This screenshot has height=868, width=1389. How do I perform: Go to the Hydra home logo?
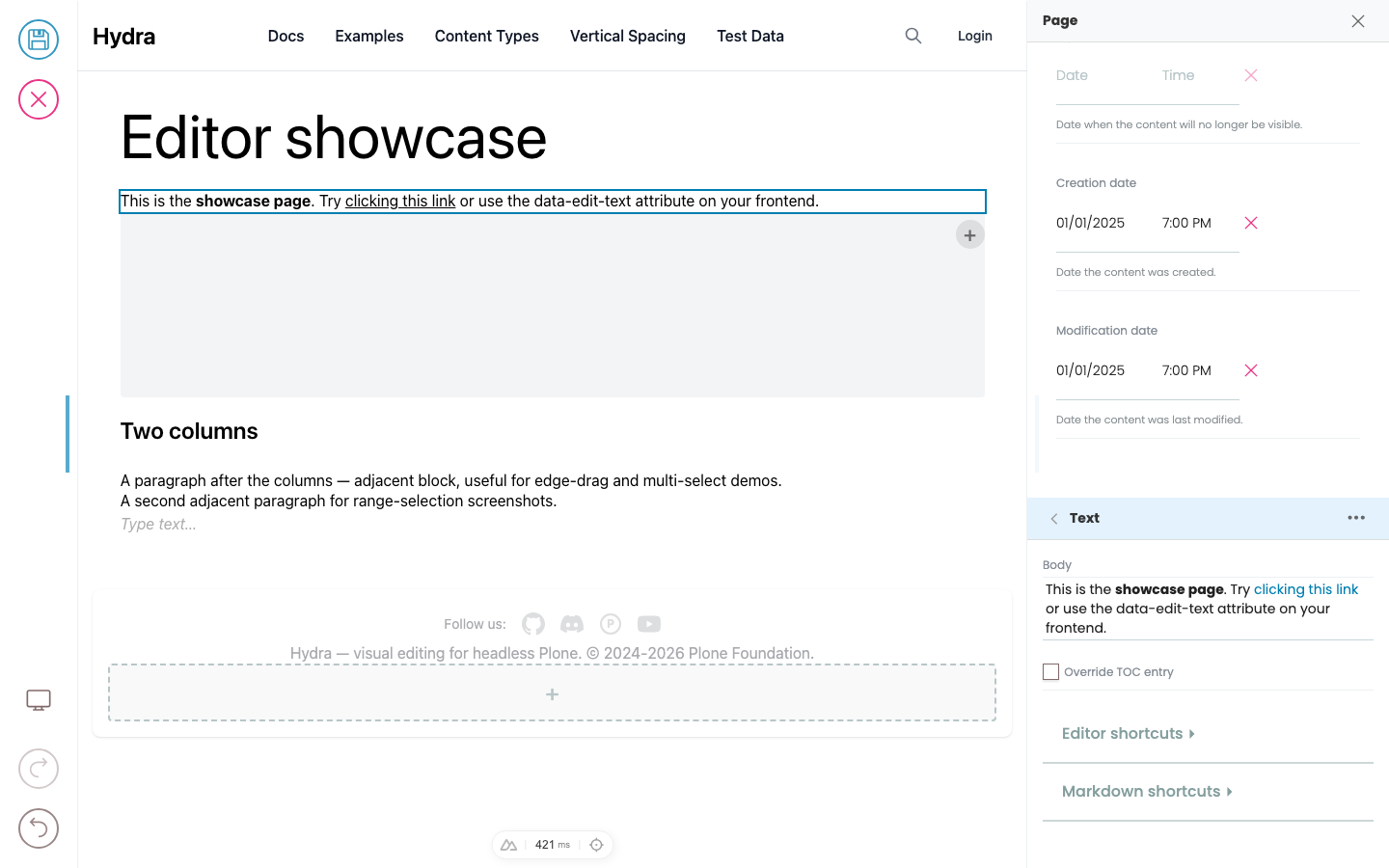click(123, 36)
